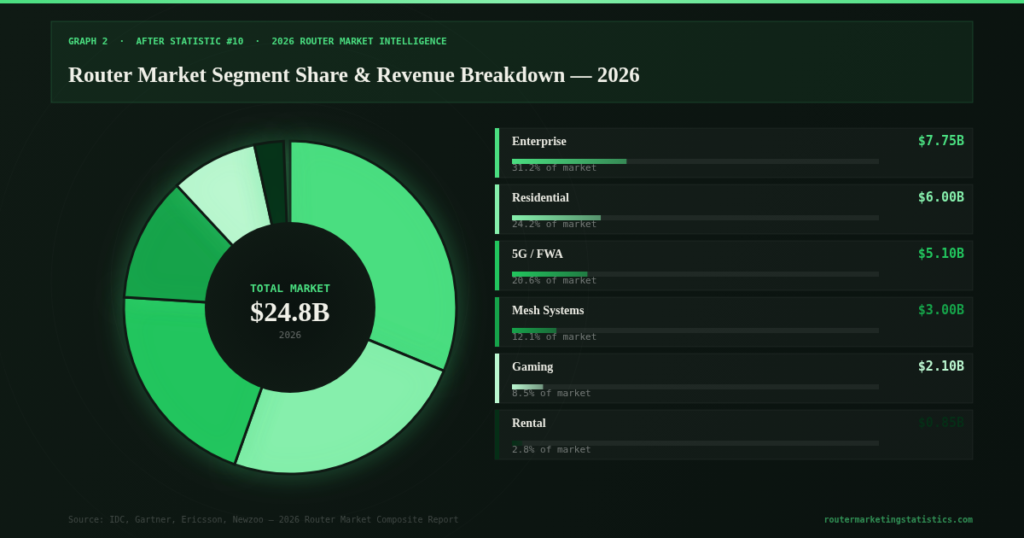Select the Mesh Systems row
The image size is (1024, 538).
click(734, 322)
